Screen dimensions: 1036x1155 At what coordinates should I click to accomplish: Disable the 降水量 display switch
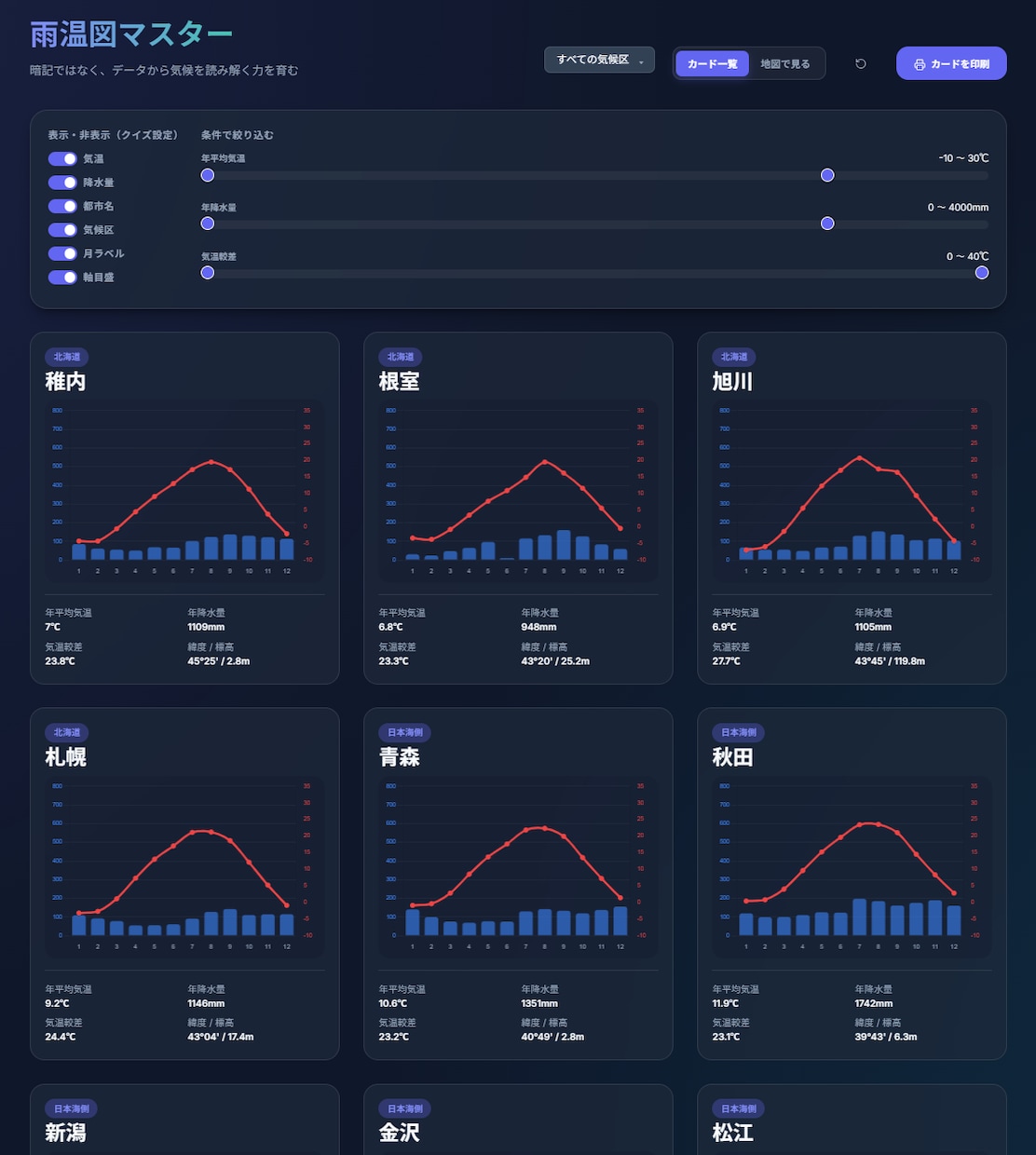click(x=62, y=183)
